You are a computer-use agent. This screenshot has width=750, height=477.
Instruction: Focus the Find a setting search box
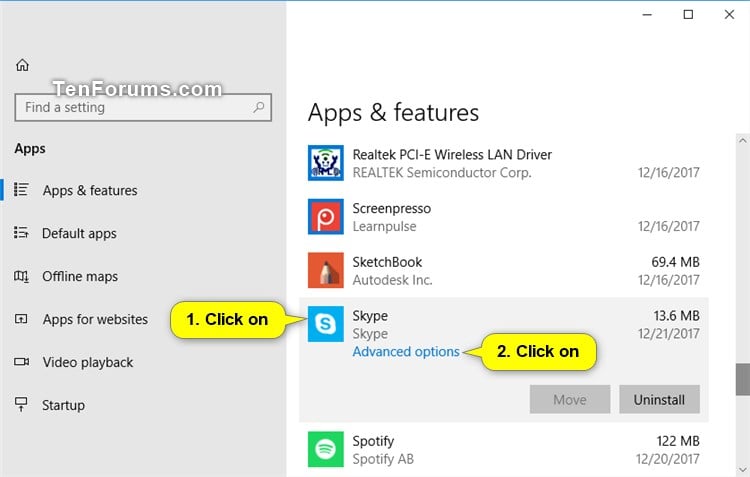coord(143,107)
